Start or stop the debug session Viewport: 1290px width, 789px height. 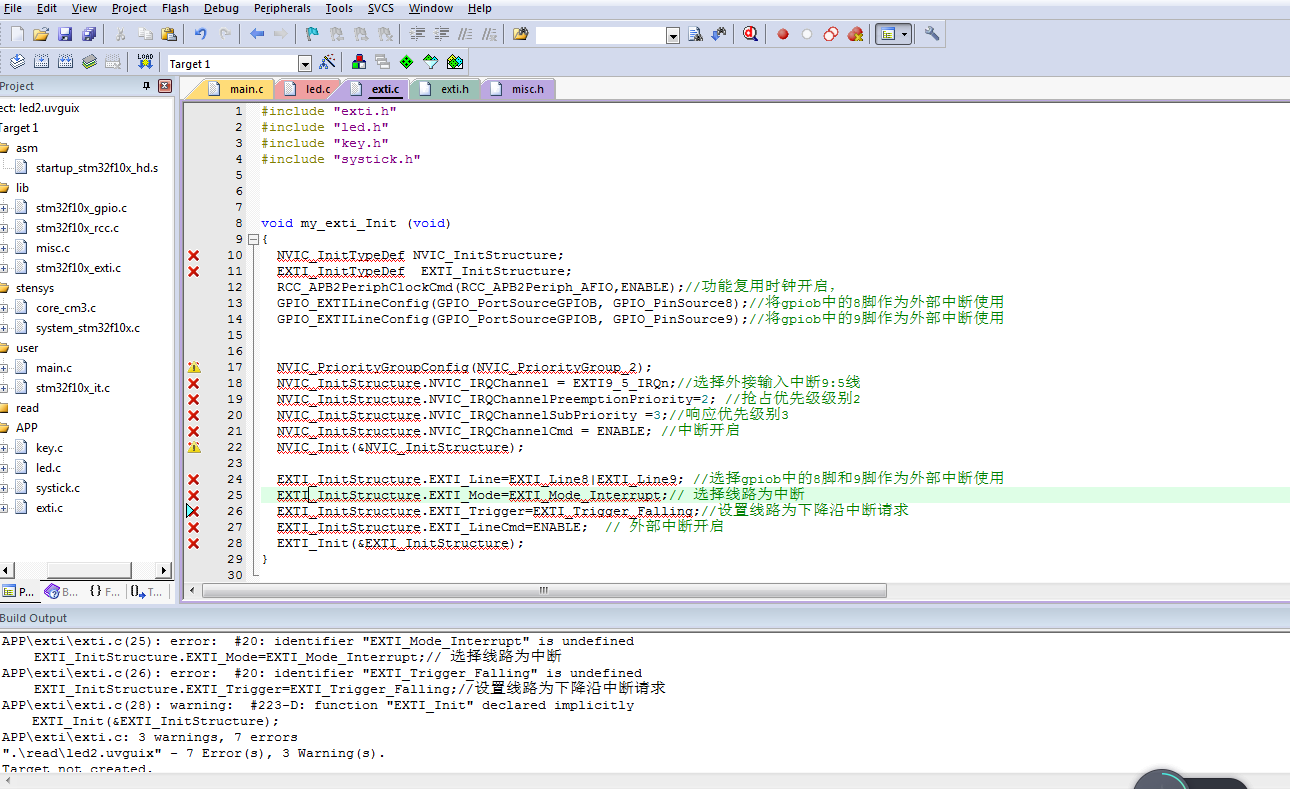click(750, 34)
